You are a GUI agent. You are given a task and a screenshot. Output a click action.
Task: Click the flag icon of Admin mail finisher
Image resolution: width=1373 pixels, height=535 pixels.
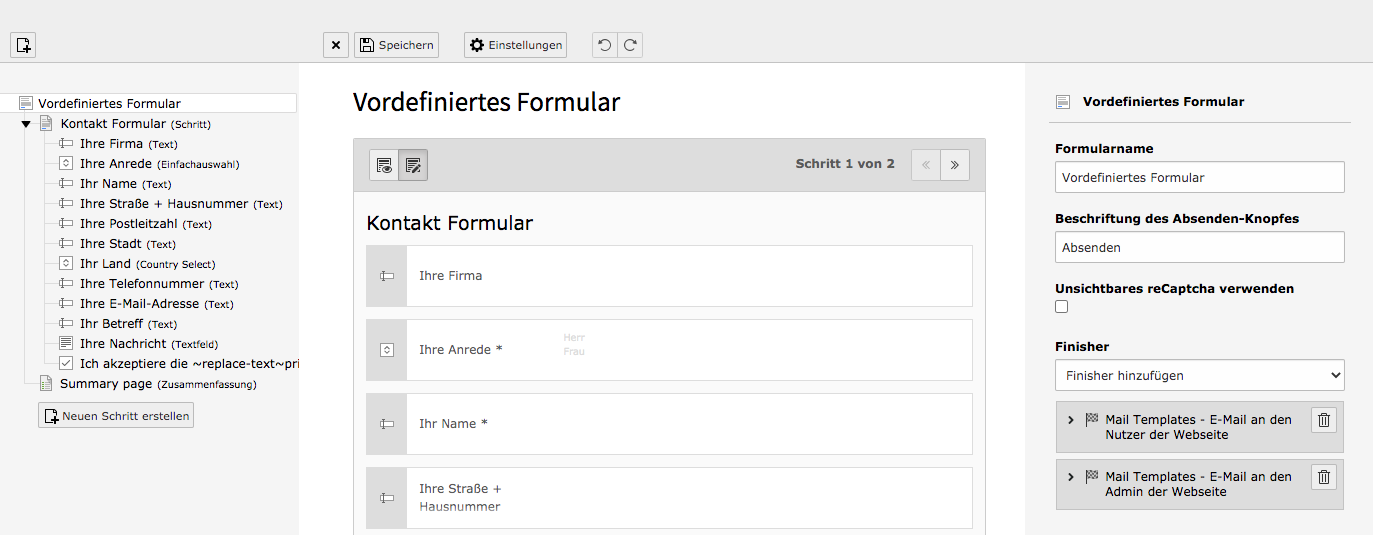click(x=1091, y=477)
